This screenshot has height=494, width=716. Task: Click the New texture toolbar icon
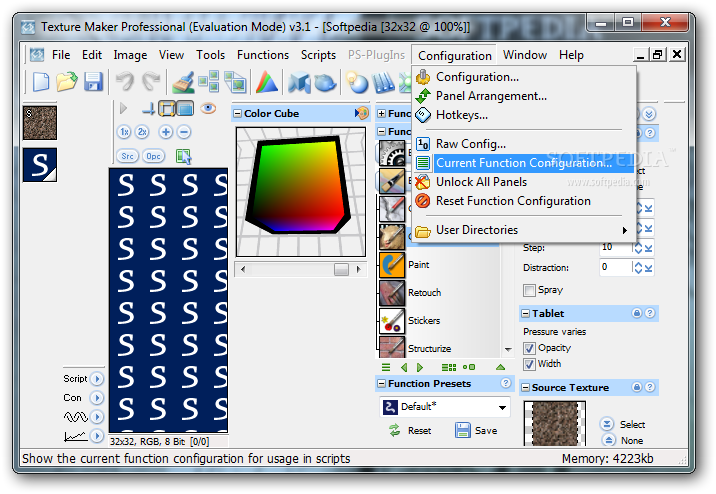(x=41, y=82)
